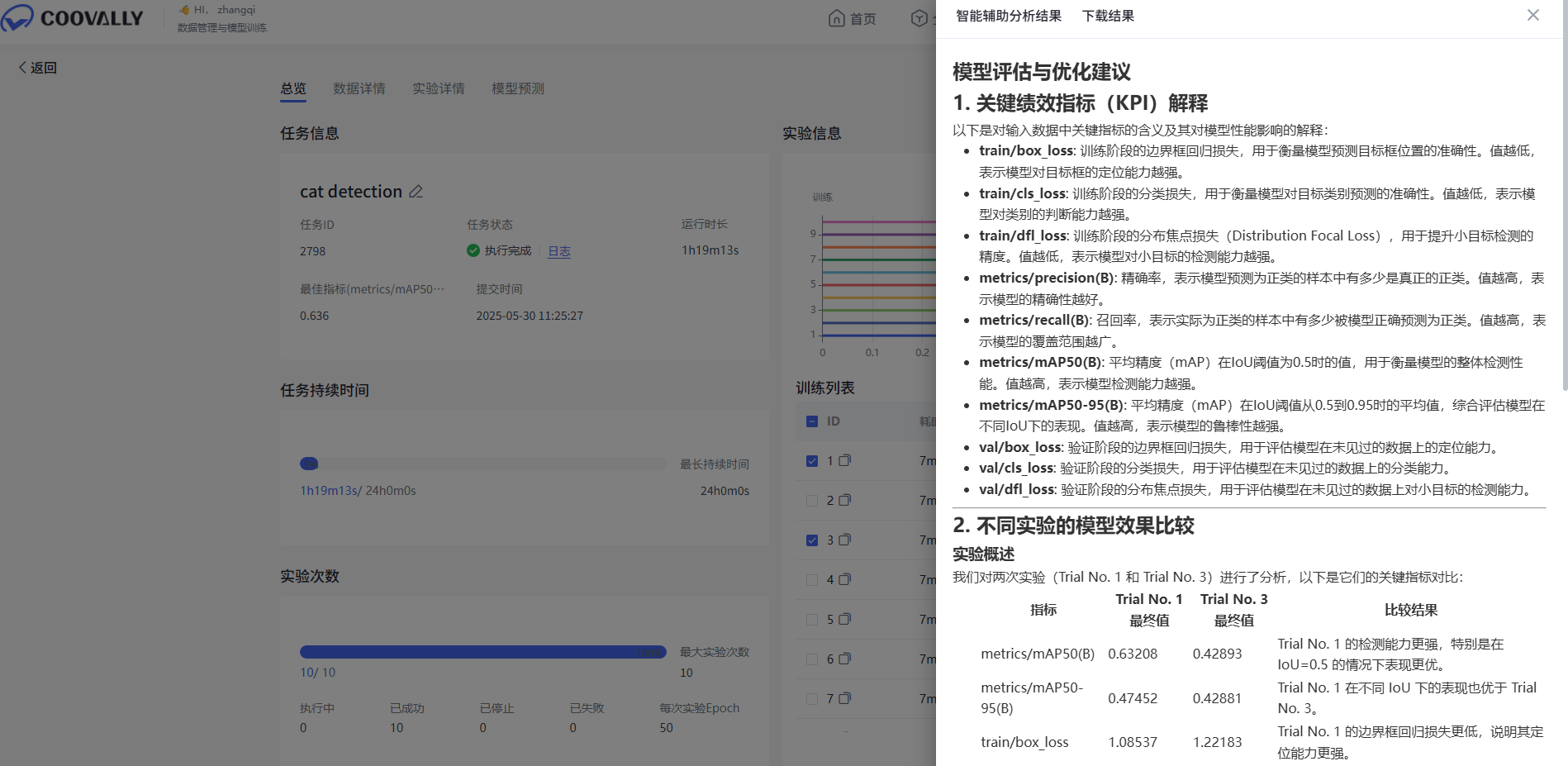Viewport: 1568px width, 766px height.
Task: Toggle the select-all ID checkbox
Action: (812, 421)
